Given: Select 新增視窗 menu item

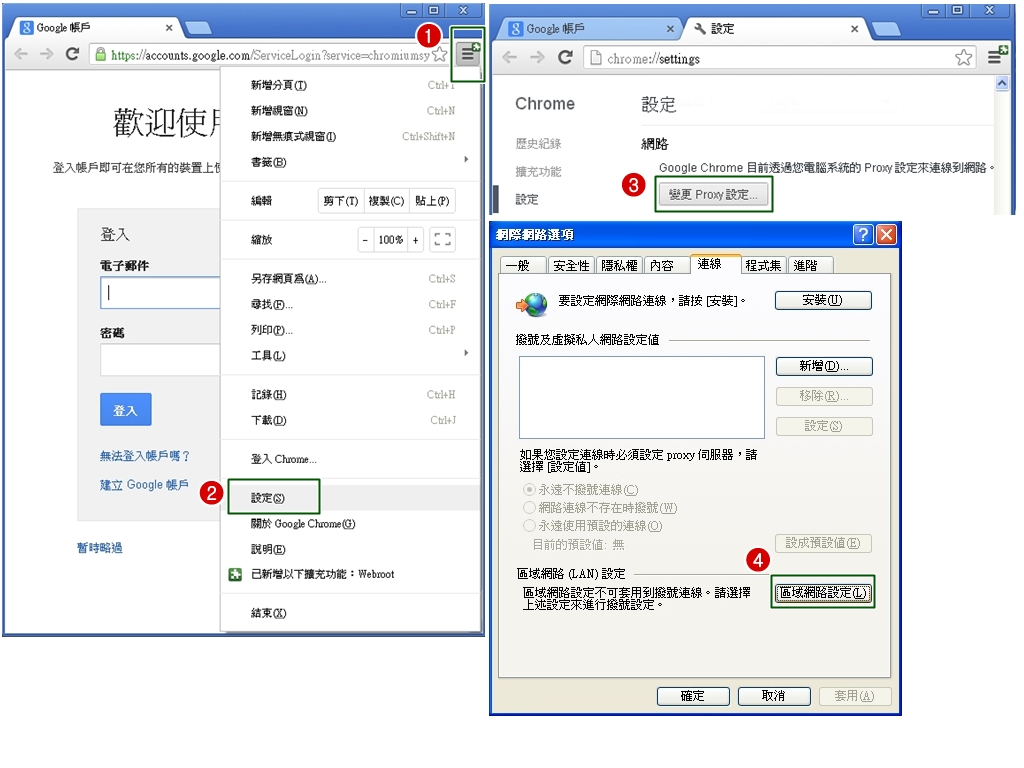Looking at the screenshot, I should (351, 110).
